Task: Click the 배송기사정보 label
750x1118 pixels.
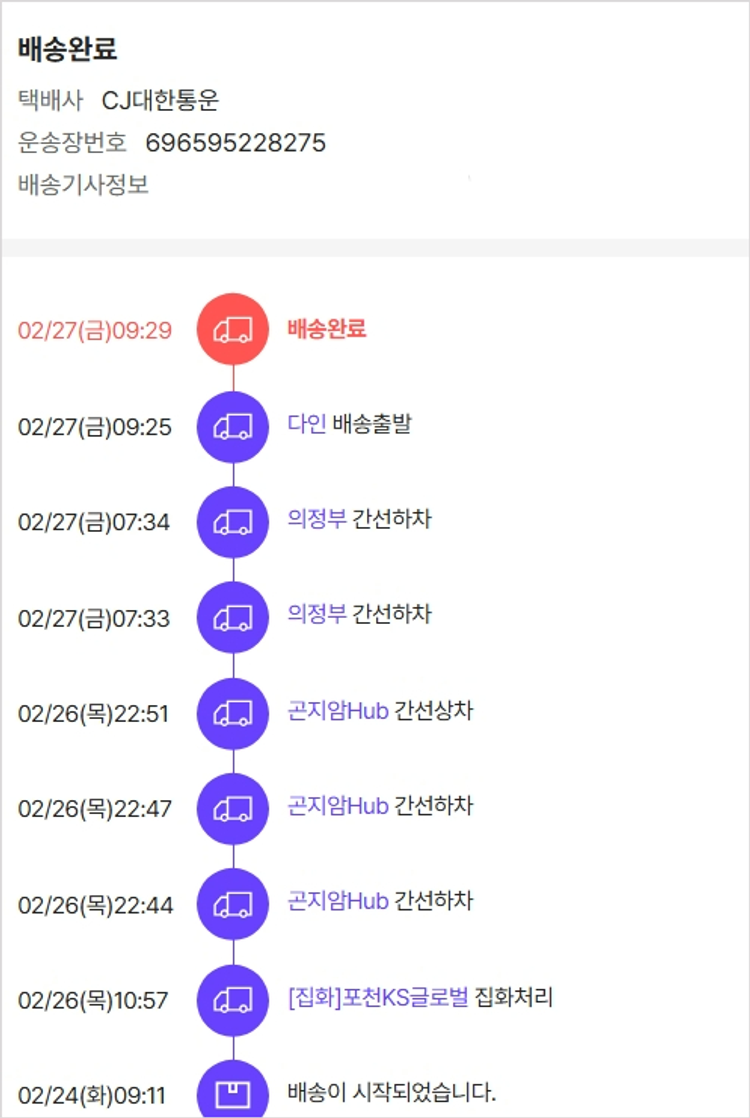Action: 83,185
